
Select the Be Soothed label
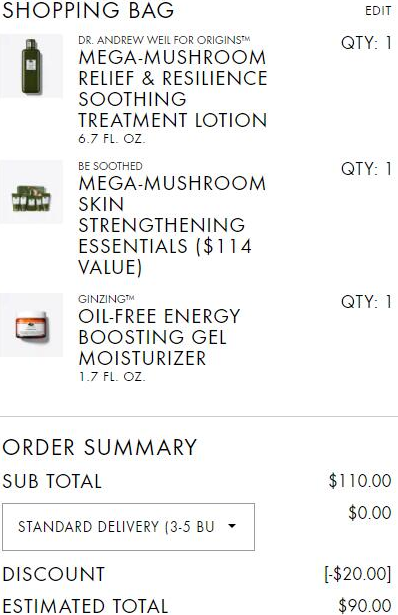pyautogui.click(x=110, y=166)
